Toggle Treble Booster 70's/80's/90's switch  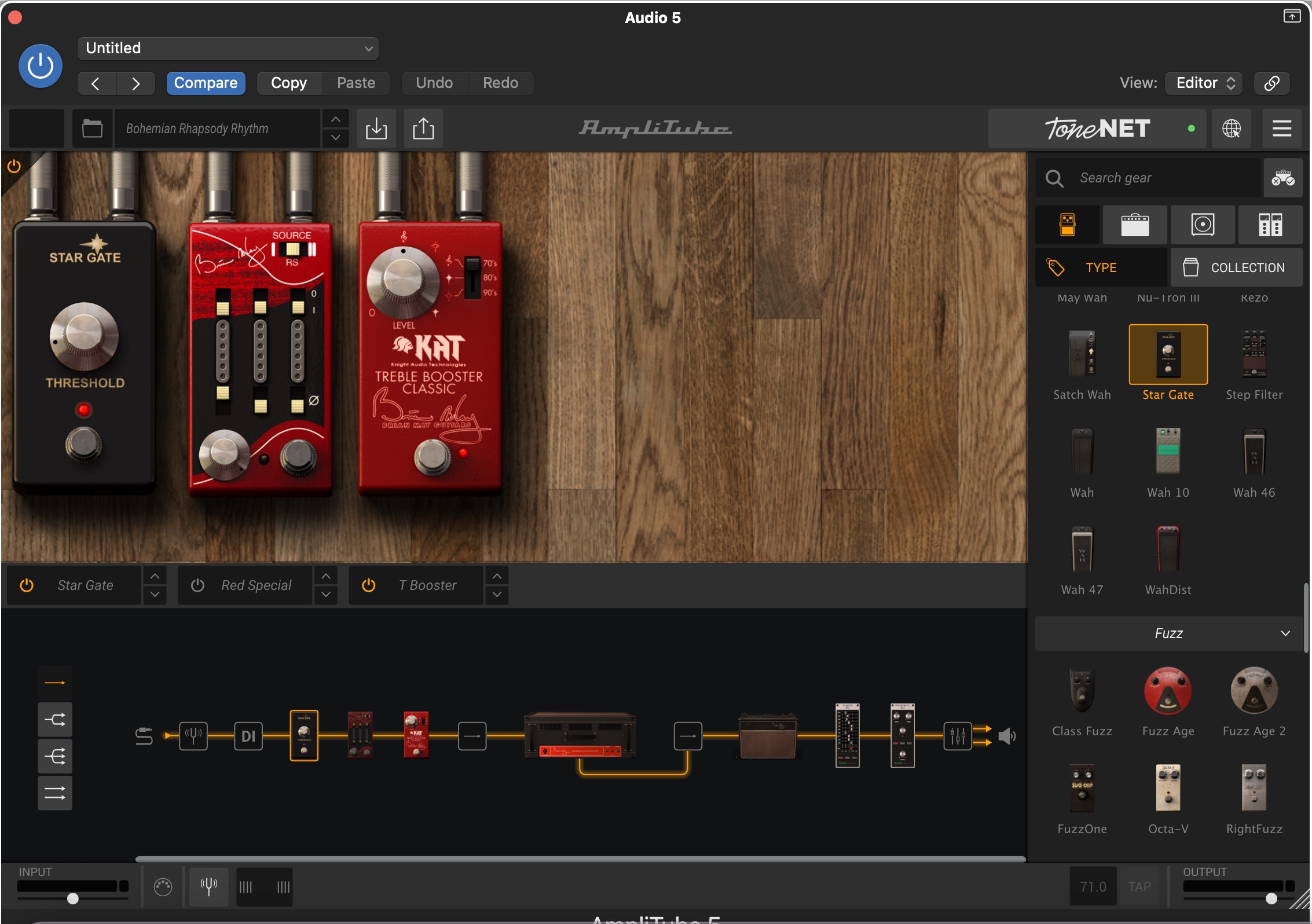(472, 277)
